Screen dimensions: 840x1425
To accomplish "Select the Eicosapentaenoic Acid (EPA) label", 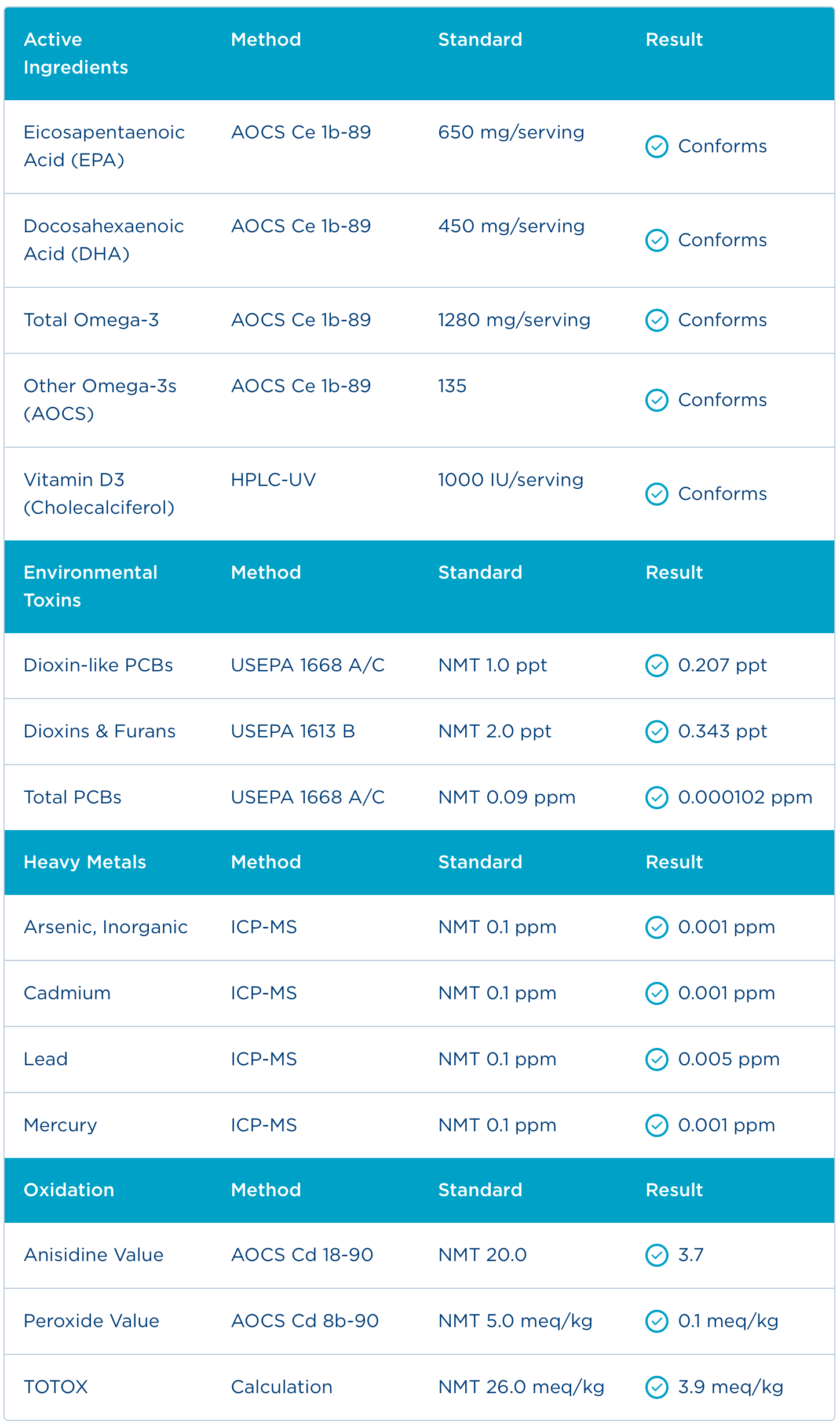I will tap(104, 146).
